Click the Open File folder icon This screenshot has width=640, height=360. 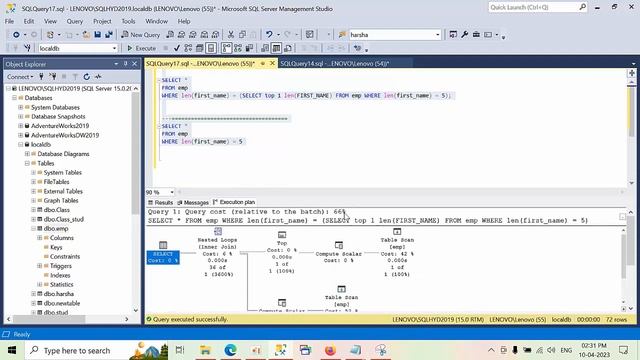coord(86,35)
